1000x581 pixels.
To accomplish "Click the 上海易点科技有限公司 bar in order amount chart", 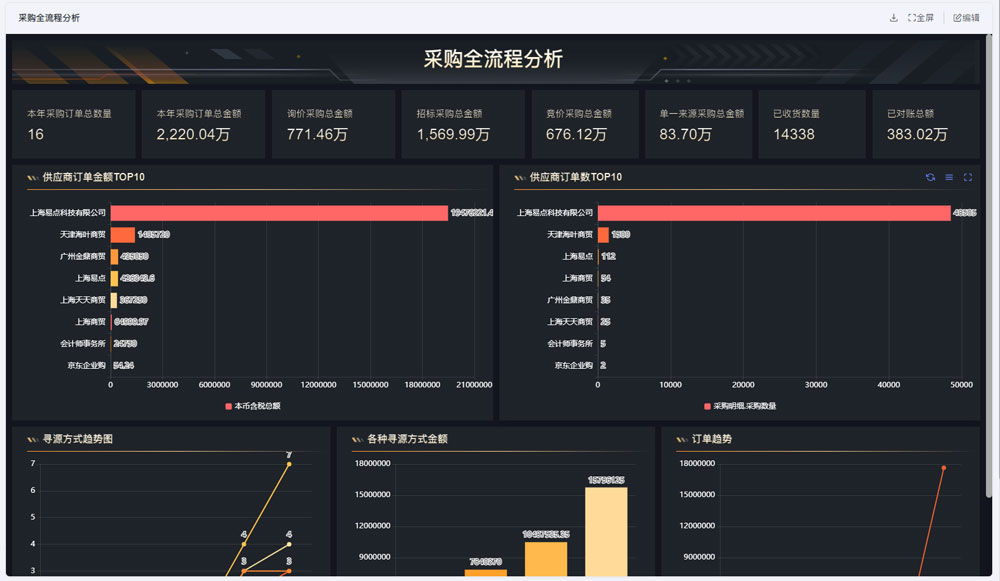I will (278, 213).
